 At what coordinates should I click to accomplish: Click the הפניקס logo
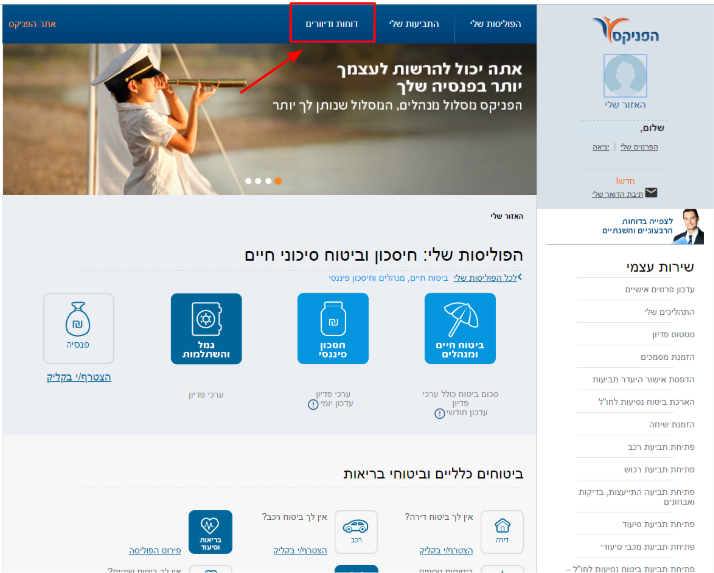pyautogui.click(x=625, y=31)
